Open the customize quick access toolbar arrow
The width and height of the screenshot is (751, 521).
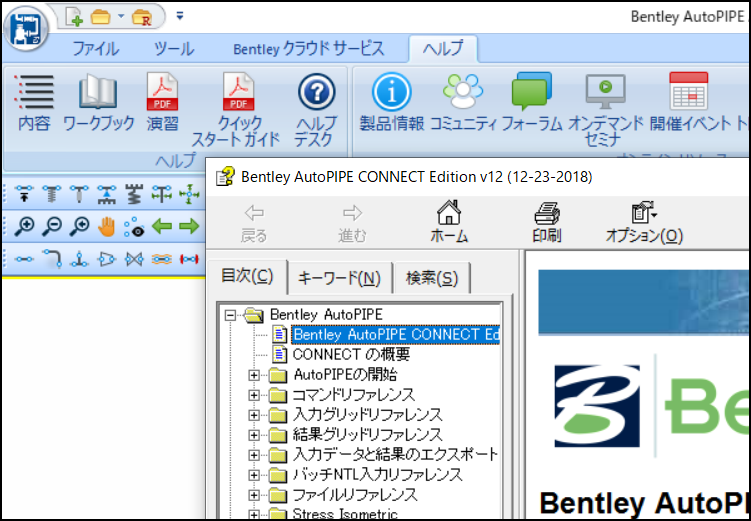[180, 16]
